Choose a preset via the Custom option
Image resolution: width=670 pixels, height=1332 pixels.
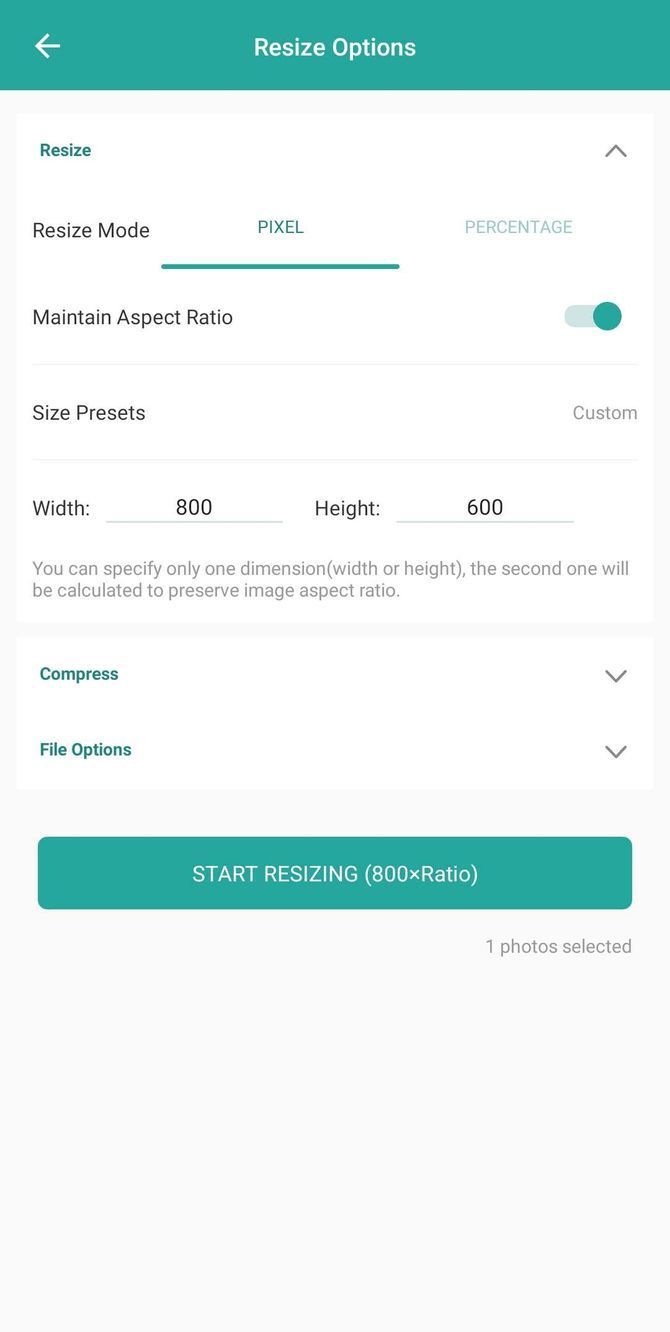point(604,412)
